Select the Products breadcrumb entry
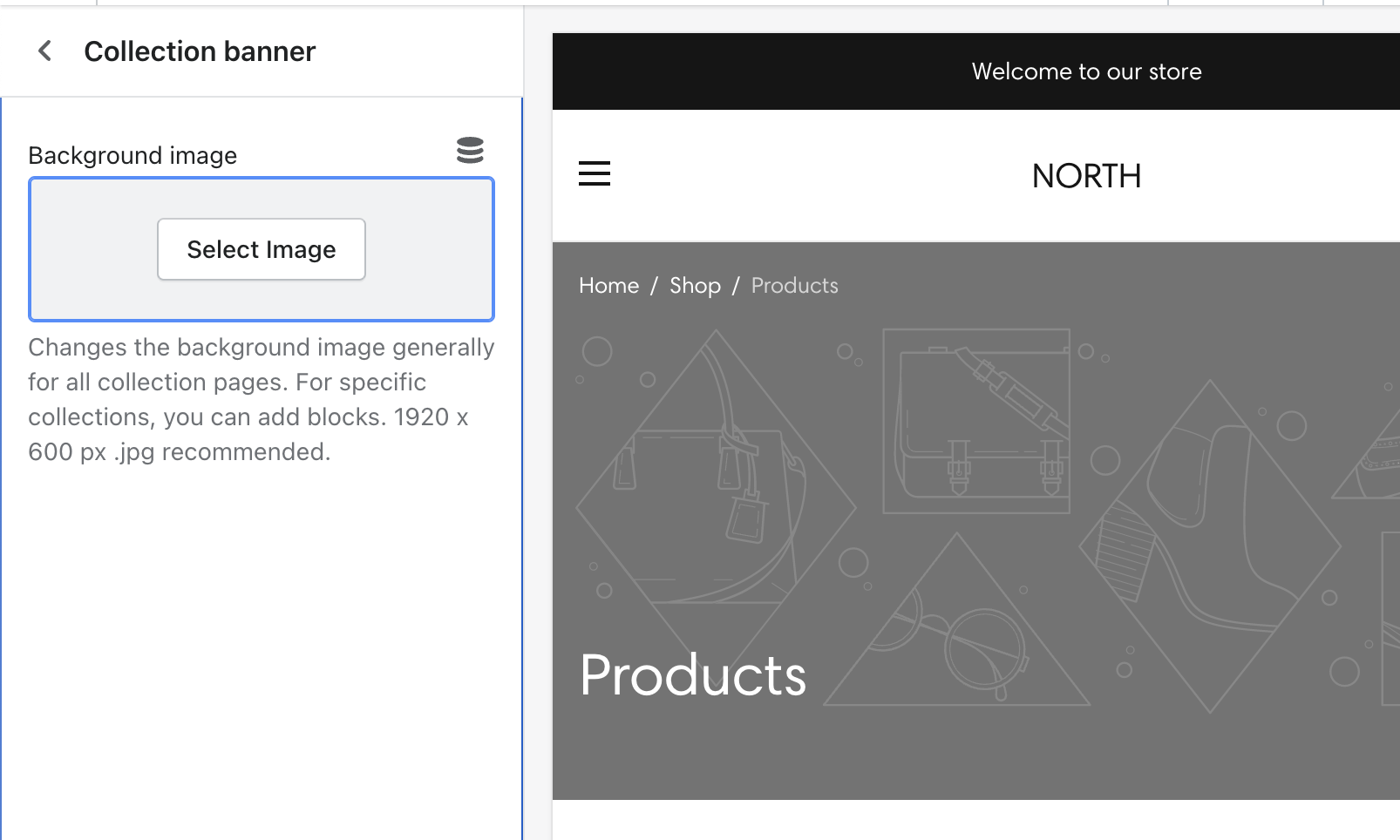1400x840 pixels. (793, 285)
